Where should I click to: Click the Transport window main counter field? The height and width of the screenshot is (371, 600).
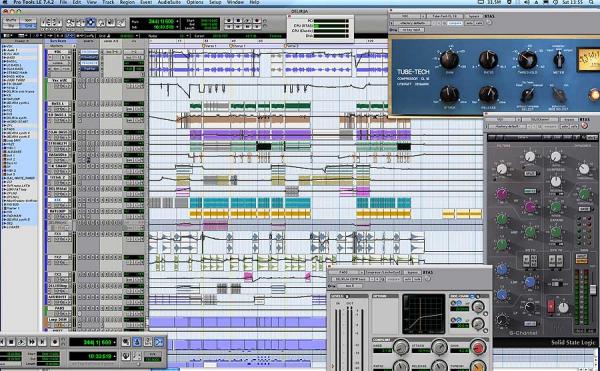pos(93,342)
